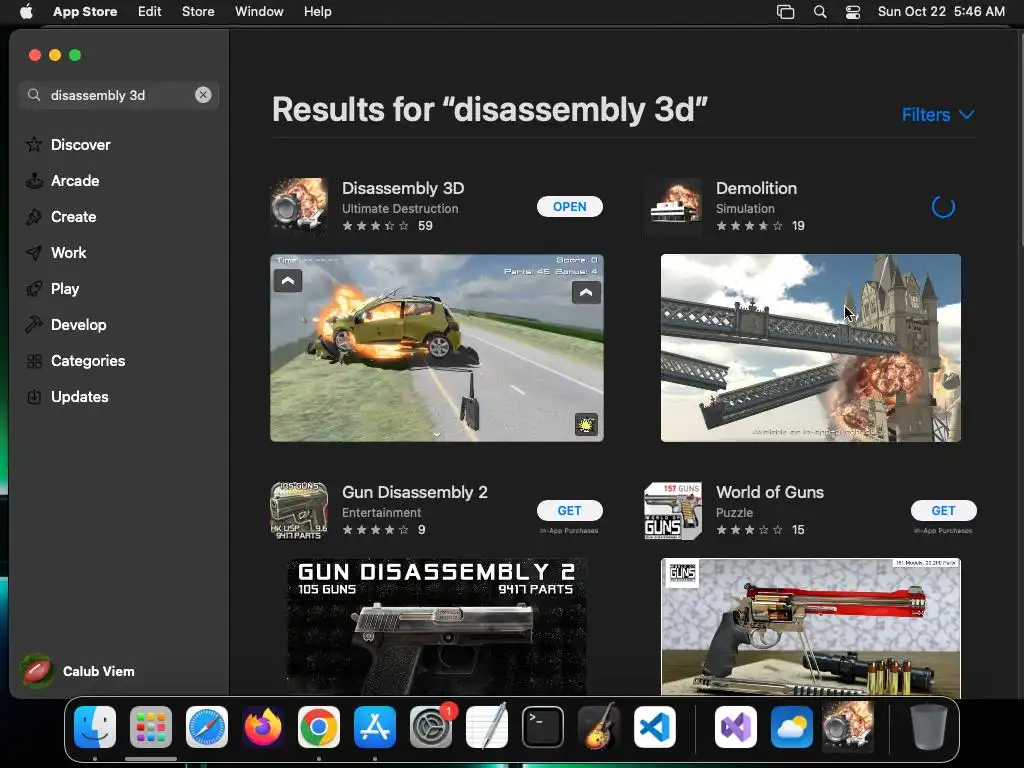The image size is (1024, 768).
Task: View the Gun Disassembly 2 pistol screenshot
Action: (437, 627)
